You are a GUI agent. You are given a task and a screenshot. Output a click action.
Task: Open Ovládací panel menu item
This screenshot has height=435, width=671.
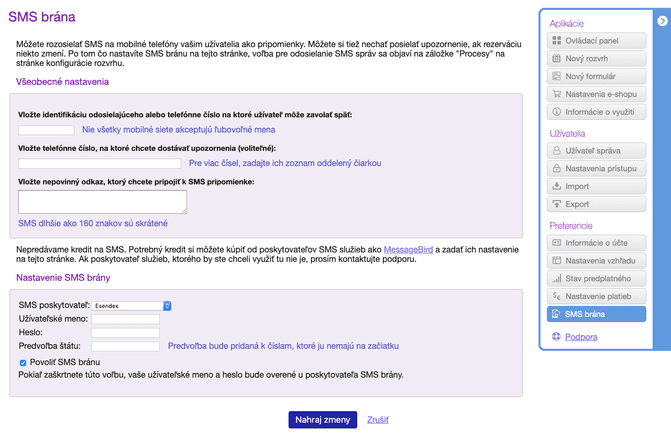pyautogui.click(x=596, y=41)
